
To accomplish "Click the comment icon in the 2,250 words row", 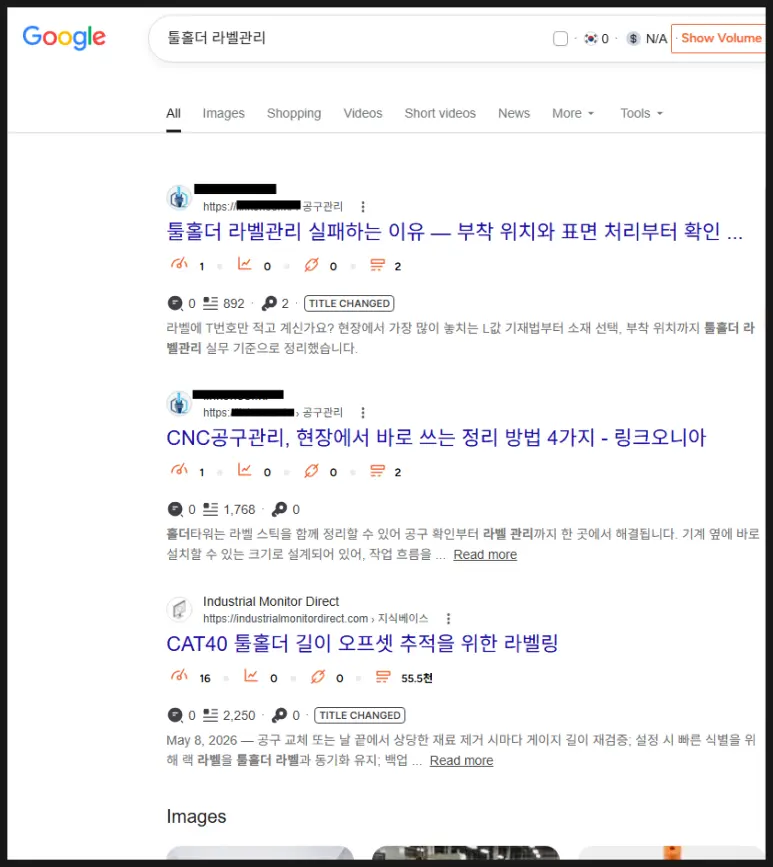I will (175, 715).
